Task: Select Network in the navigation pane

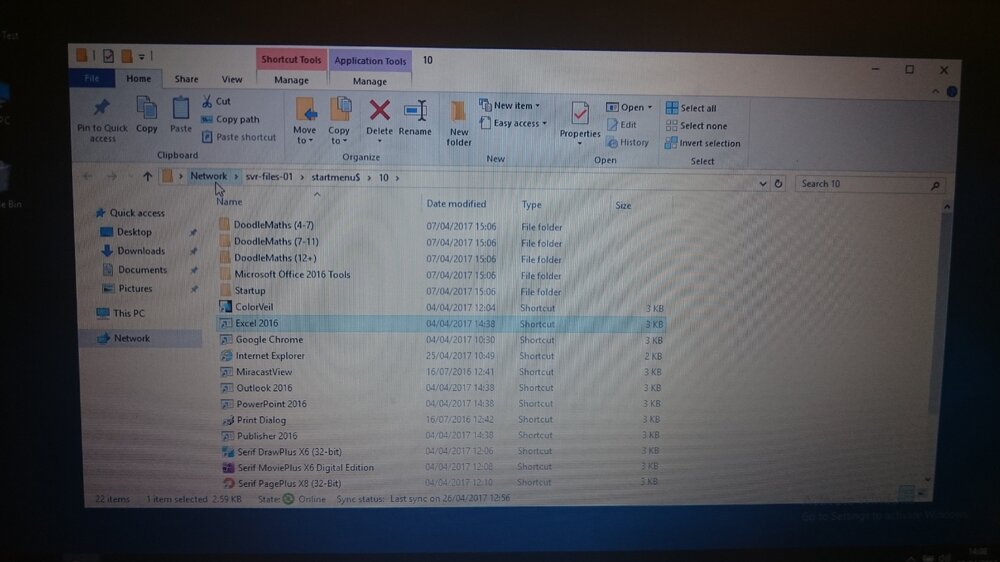Action: click(x=124, y=338)
